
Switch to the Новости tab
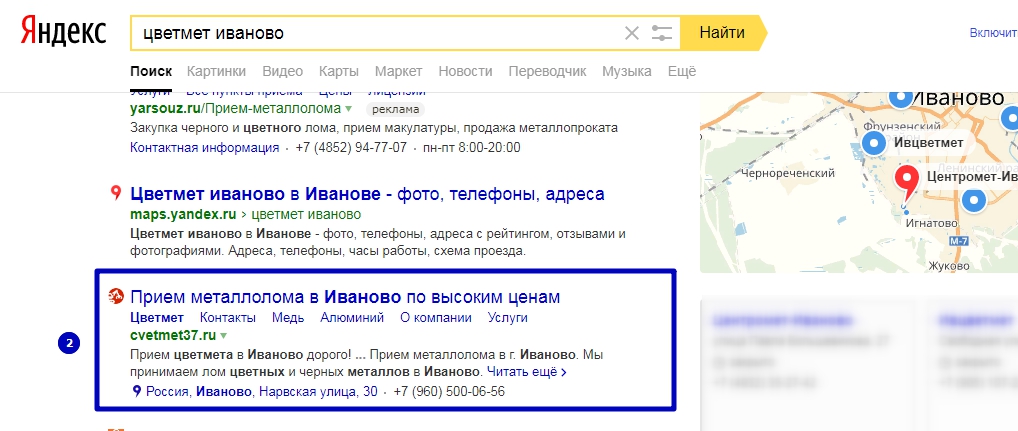click(x=466, y=71)
